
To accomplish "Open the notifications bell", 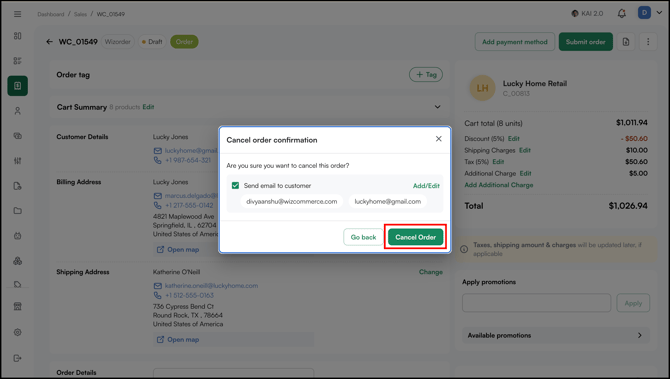I will click(x=622, y=14).
